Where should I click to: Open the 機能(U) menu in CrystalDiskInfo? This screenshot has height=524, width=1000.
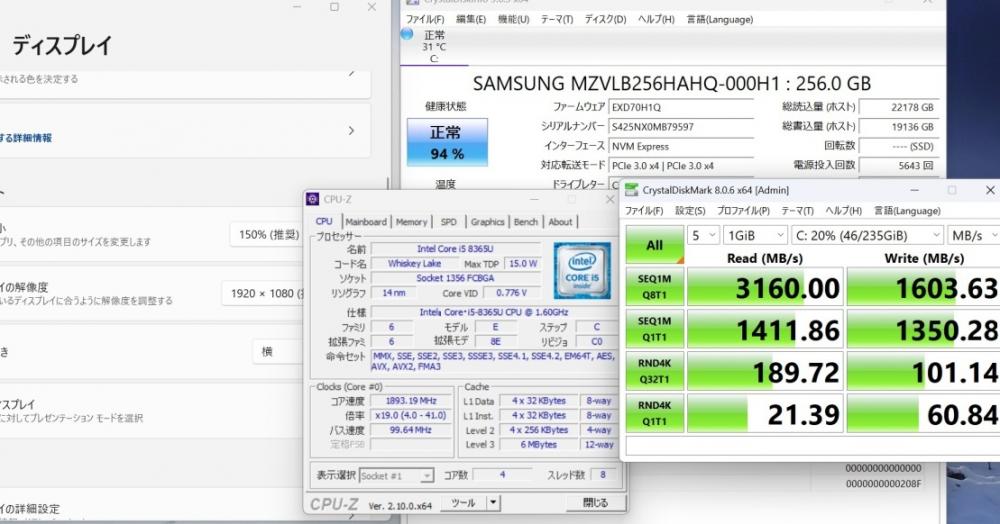coord(513,19)
